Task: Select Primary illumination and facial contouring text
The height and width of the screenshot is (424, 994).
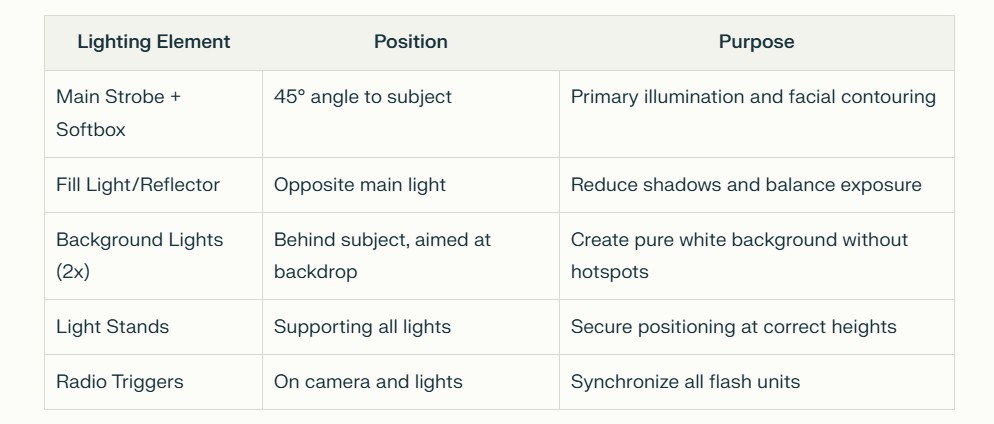Action: [x=753, y=97]
